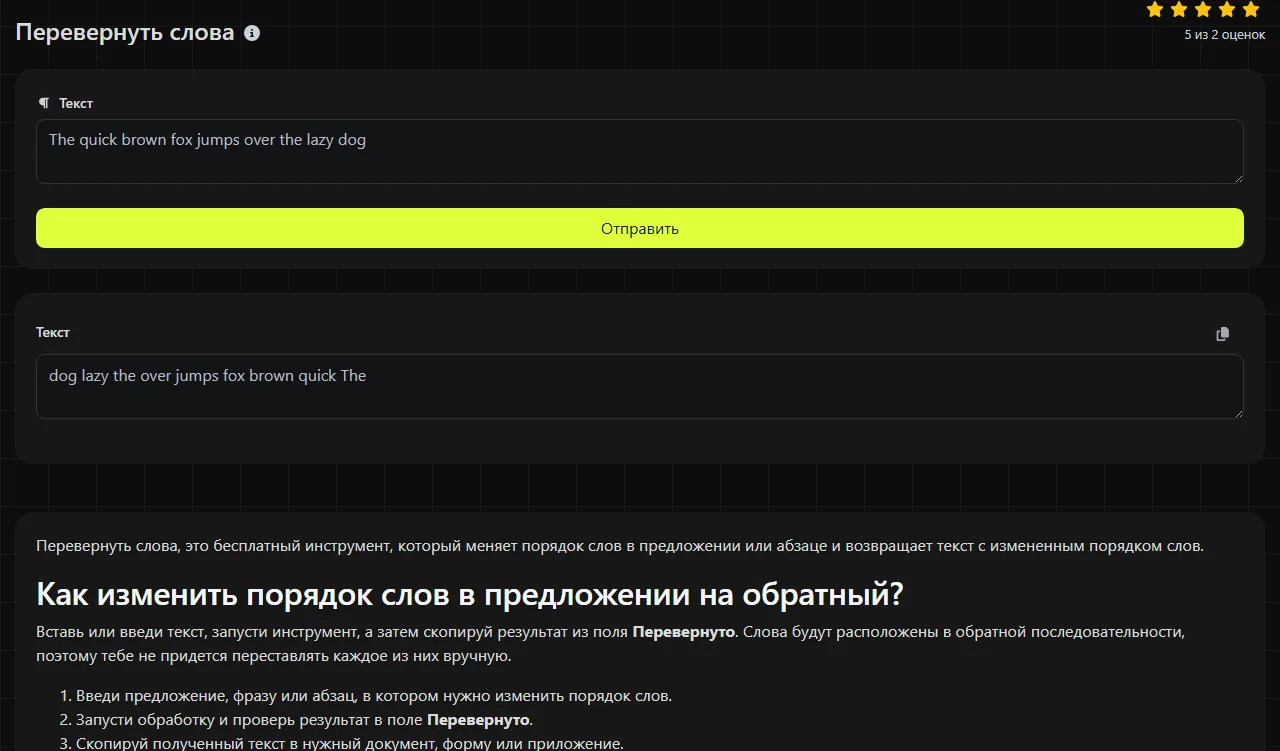The image size is (1280, 751).
Task: Click the pilcrow icon next to the input Текст label
Action: pos(44,103)
